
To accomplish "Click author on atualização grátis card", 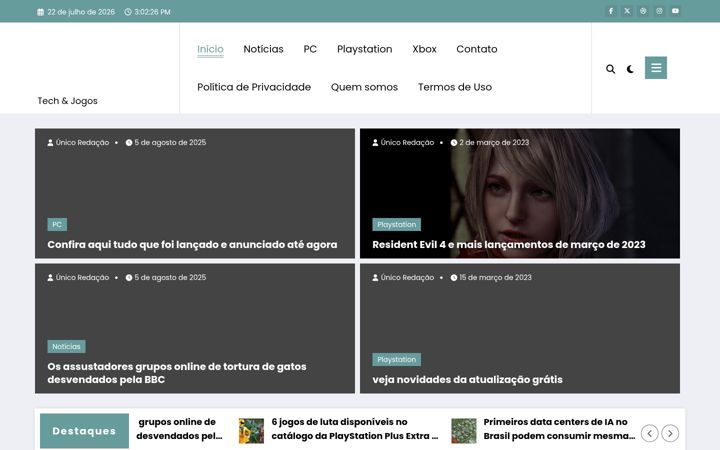I will pyautogui.click(x=403, y=278).
